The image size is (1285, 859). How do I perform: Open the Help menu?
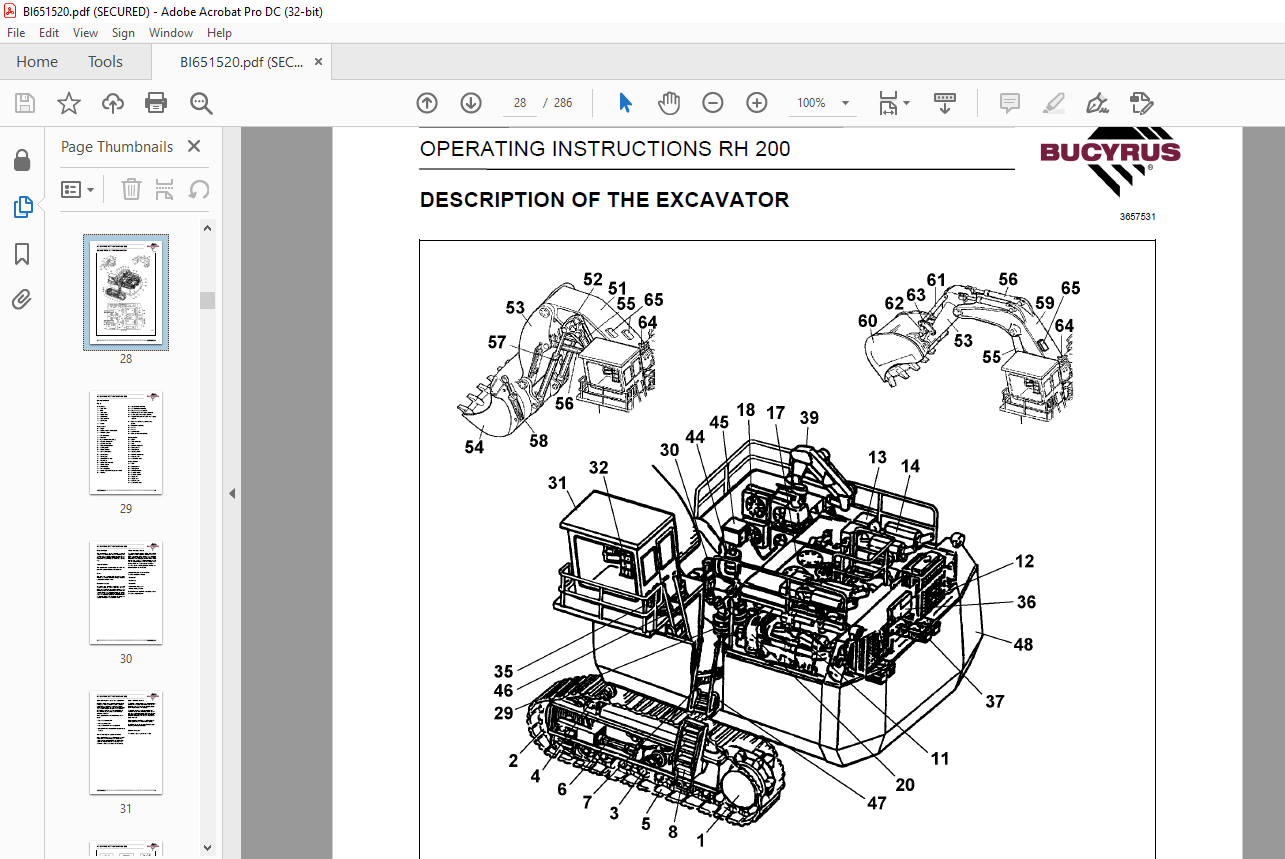pos(219,33)
